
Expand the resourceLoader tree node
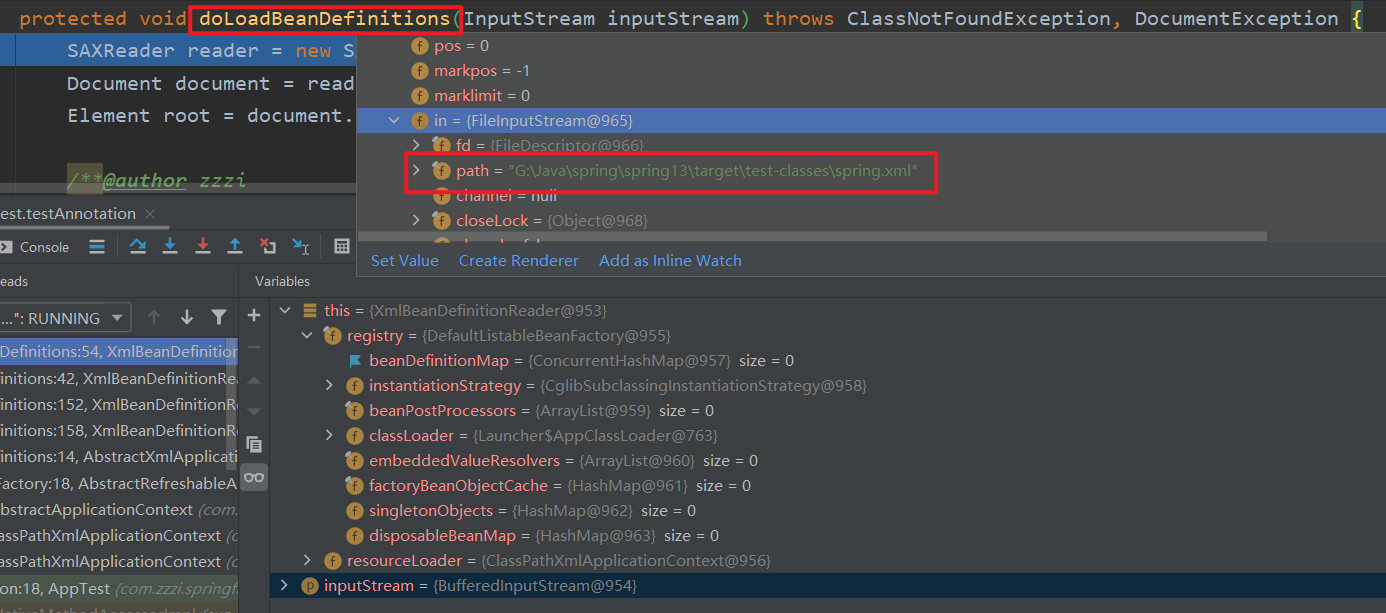[308, 561]
